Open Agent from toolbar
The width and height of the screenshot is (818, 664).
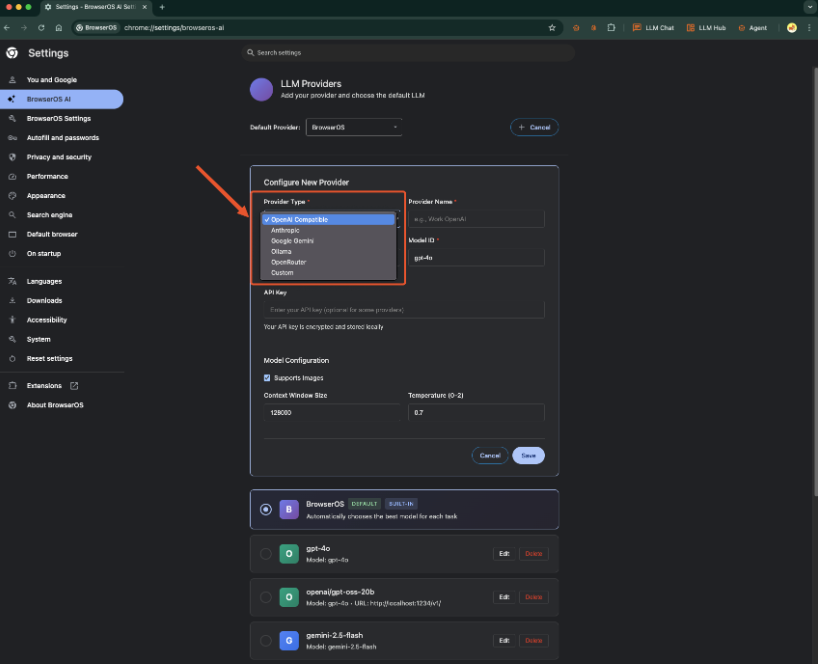pyautogui.click(x=752, y=28)
